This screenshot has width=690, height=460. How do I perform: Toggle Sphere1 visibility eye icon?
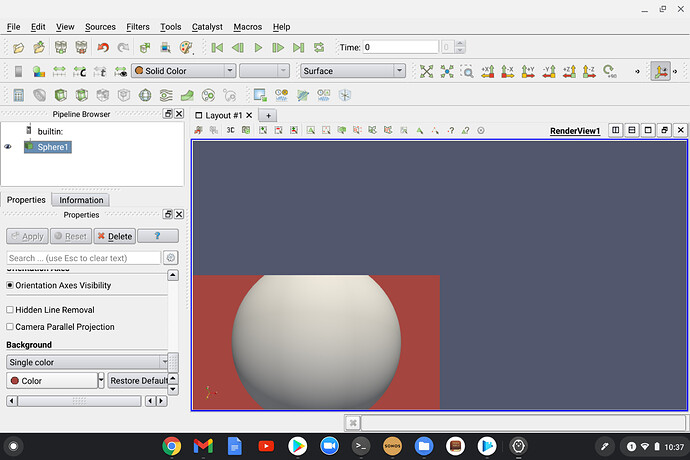point(8,147)
